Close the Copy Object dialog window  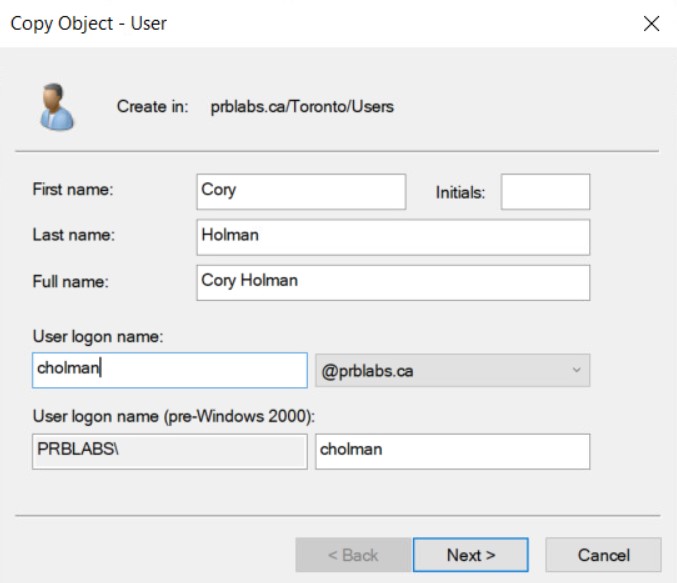pos(652,24)
